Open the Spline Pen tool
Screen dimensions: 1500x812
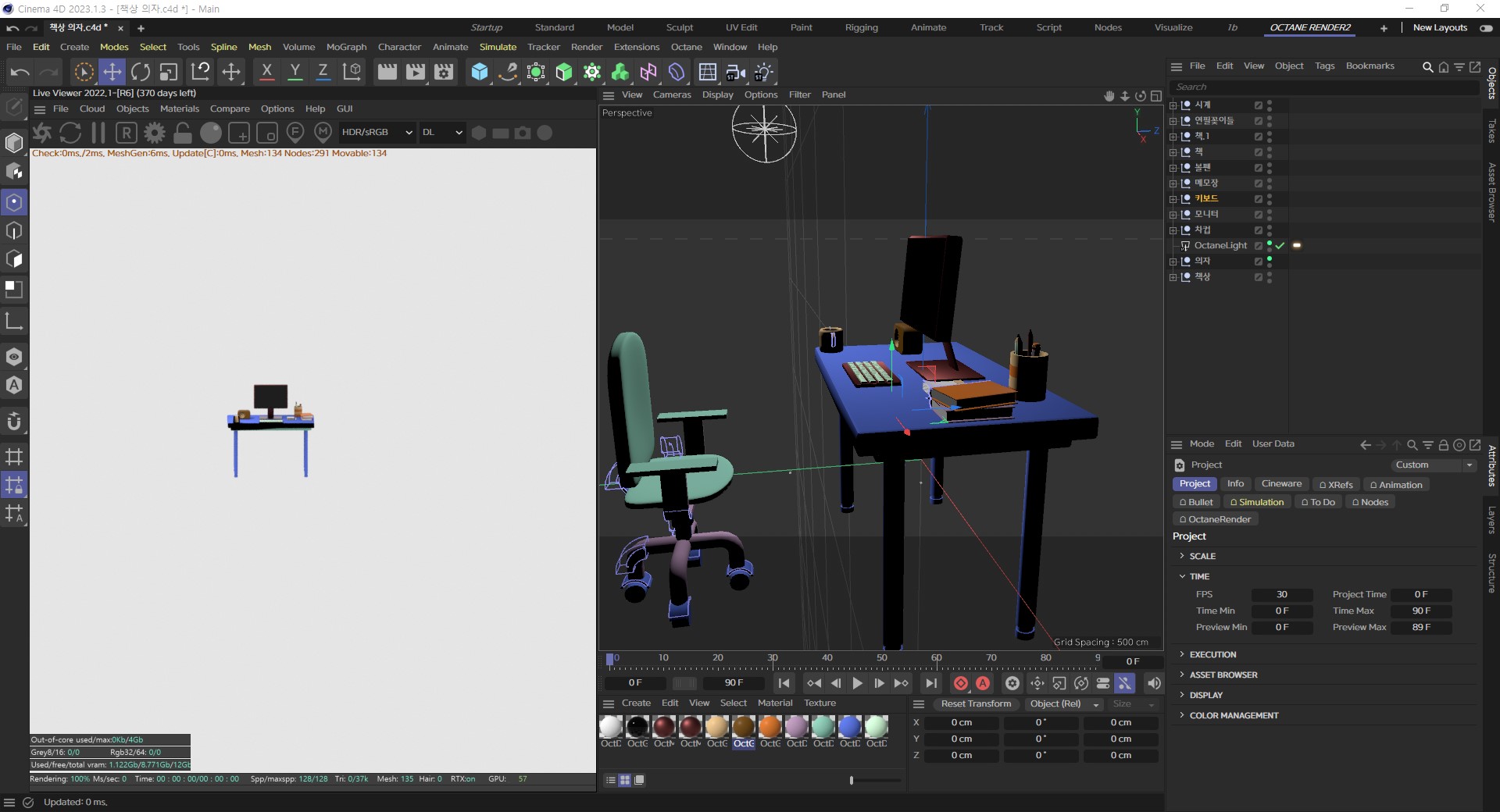pyautogui.click(x=508, y=72)
